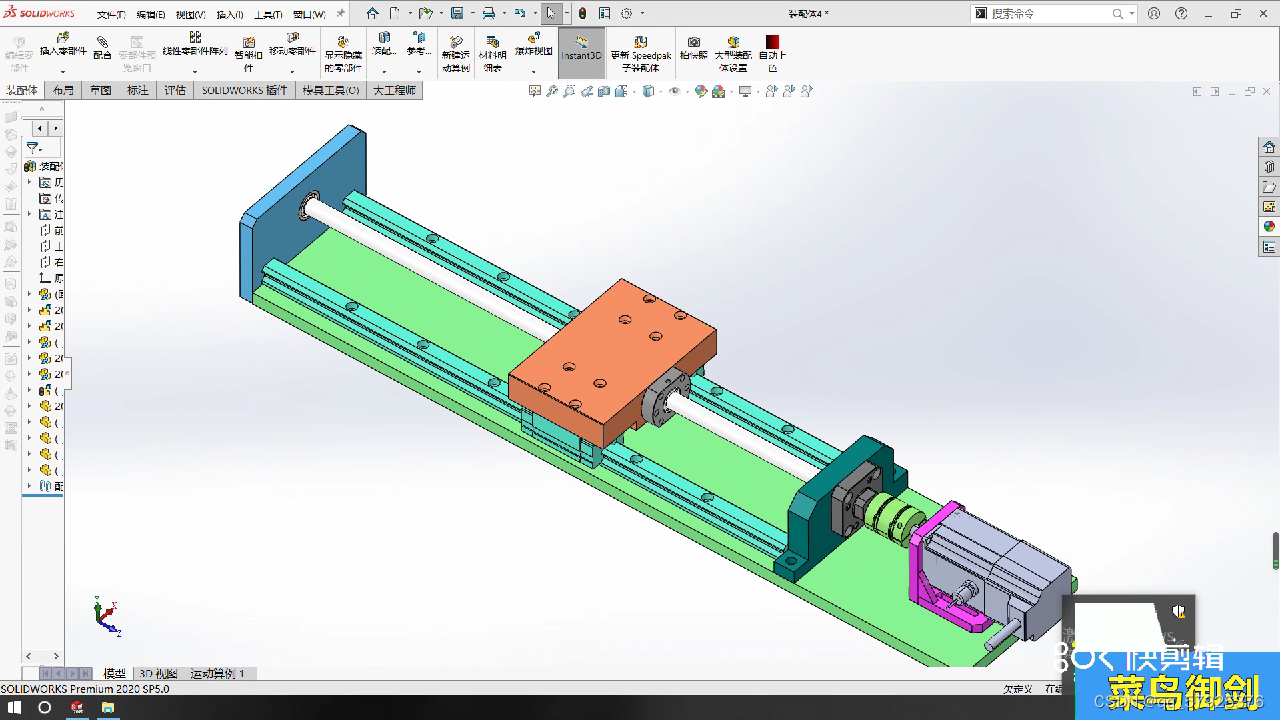This screenshot has width=1280, height=720.
Task: Click the Home icon in top toolbar
Action: [372, 14]
